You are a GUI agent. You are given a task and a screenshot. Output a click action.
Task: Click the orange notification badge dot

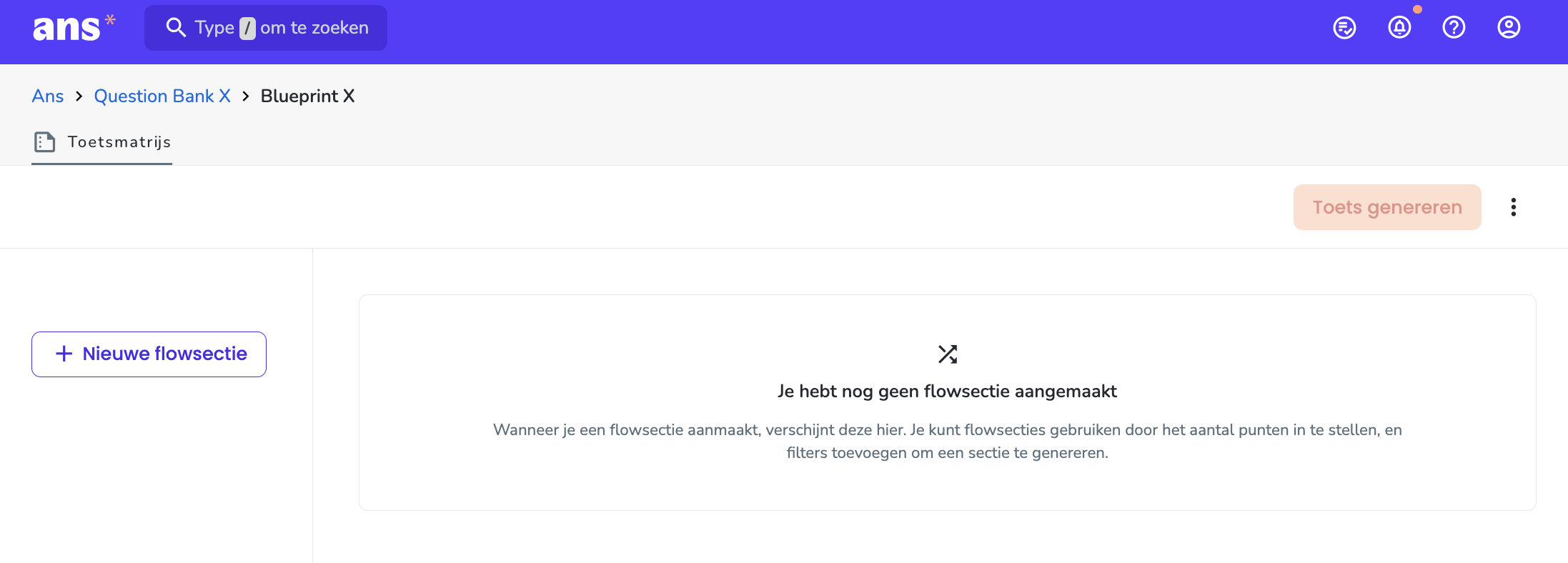coord(1418,9)
